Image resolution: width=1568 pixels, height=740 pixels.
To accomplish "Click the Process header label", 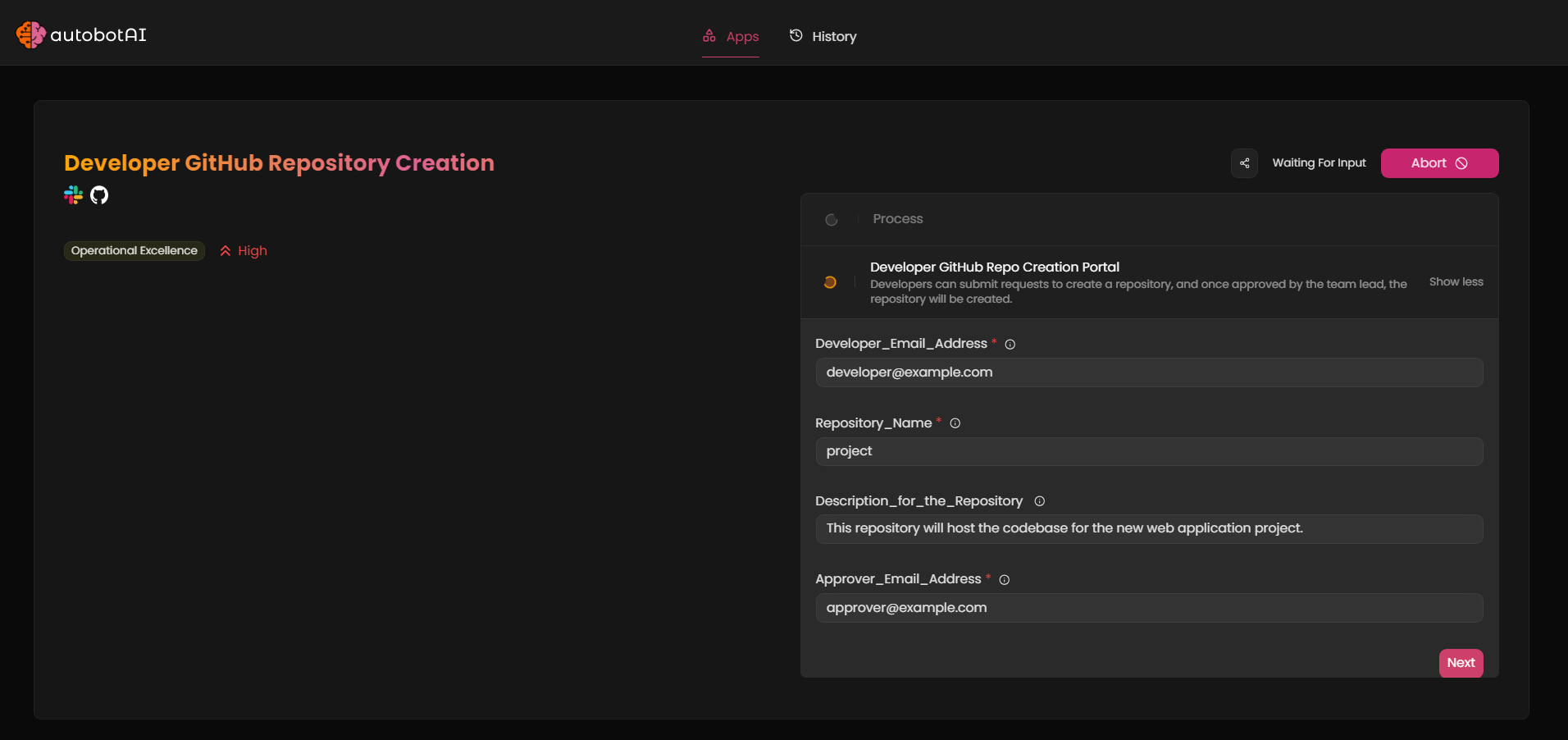I will coord(897,219).
